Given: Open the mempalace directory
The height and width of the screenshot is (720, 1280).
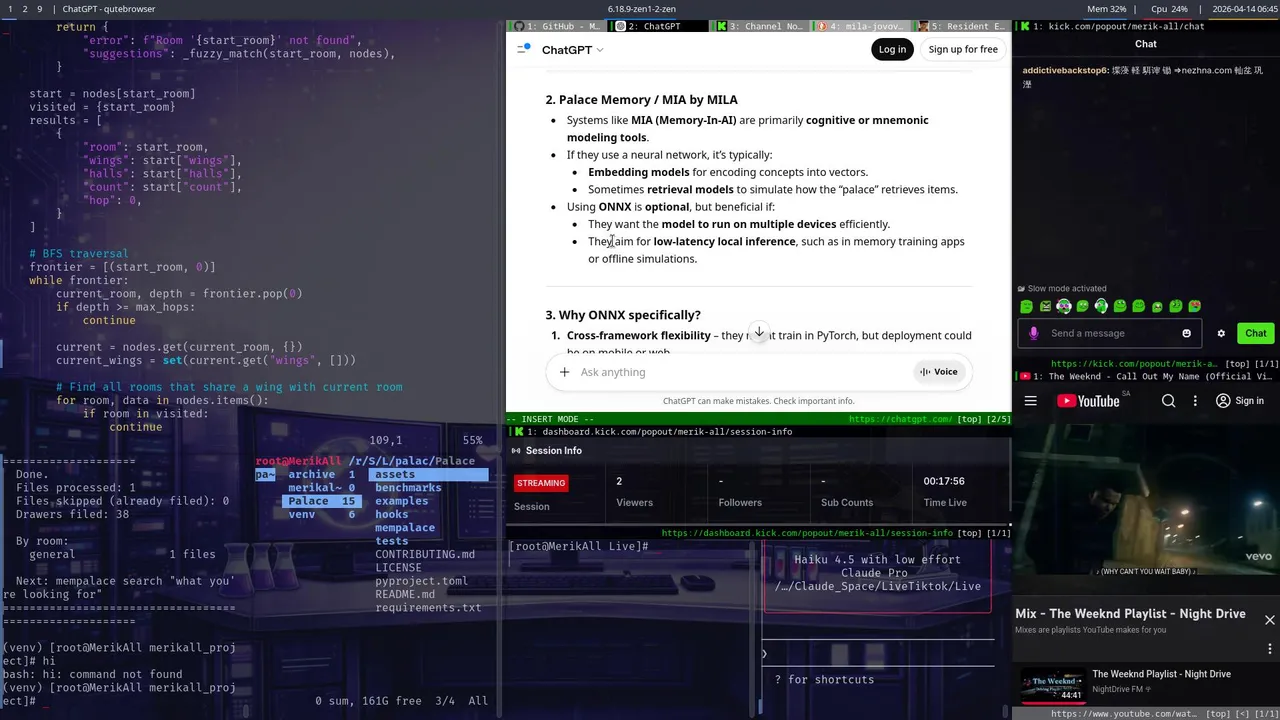Looking at the screenshot, I should (x=404, y=528).
